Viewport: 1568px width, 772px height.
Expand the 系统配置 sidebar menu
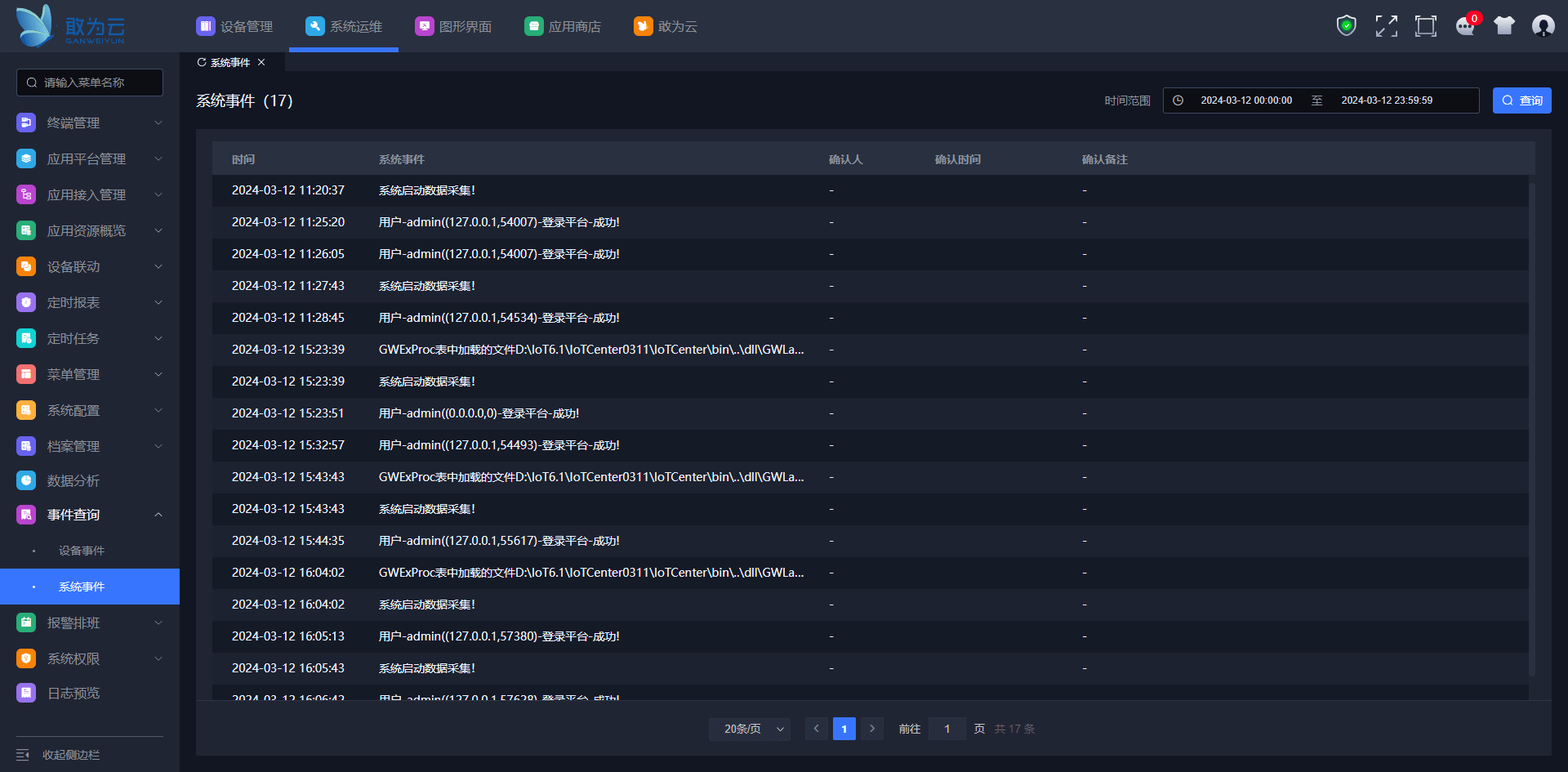point(90,410)
